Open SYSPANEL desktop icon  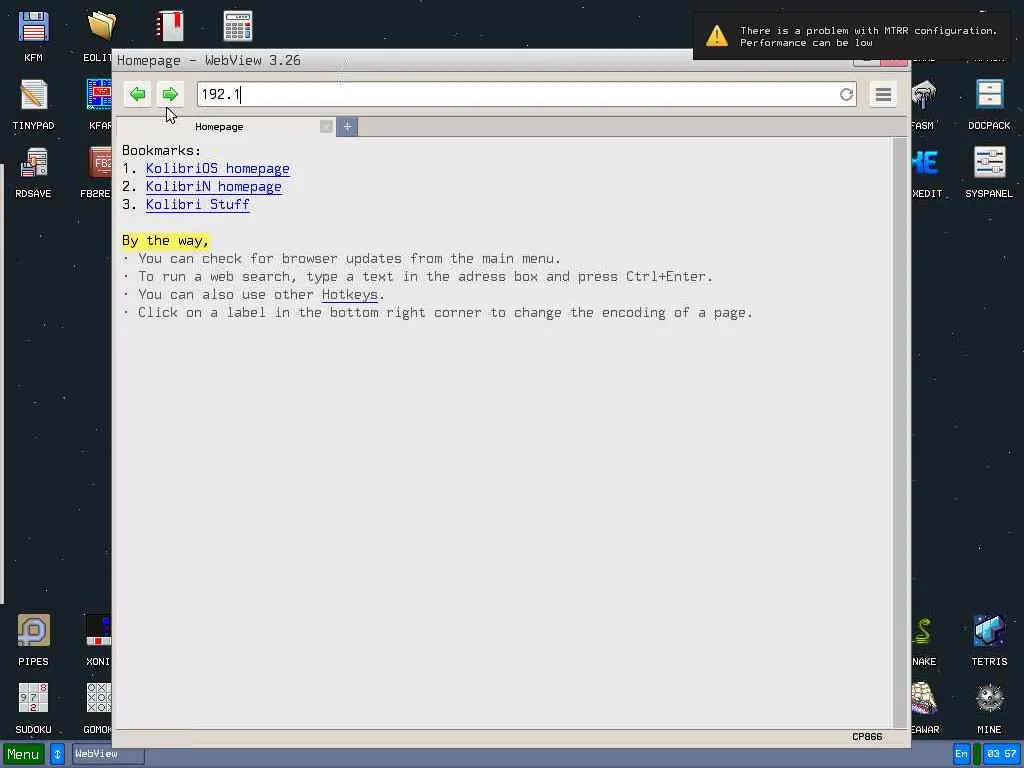[x=989, y=172]
